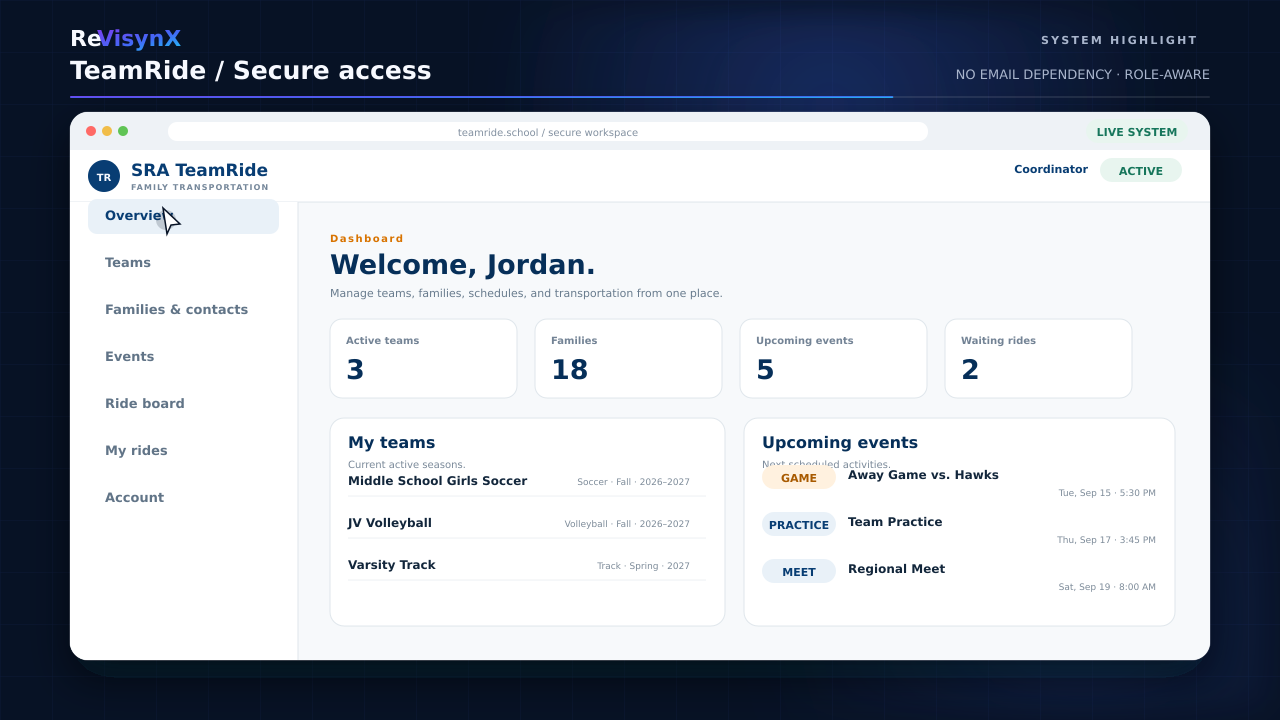Image resolution: width=1280 pixels, height=720 pixels.
Task: Click the Thu, Sep 17 · 3:45 PM date
Action: point(1106,540)
